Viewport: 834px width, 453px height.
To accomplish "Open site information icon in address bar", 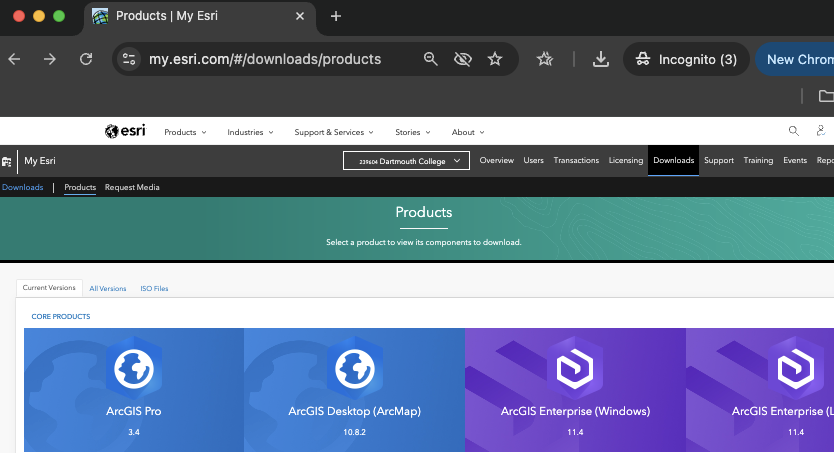I will (129, 59).
